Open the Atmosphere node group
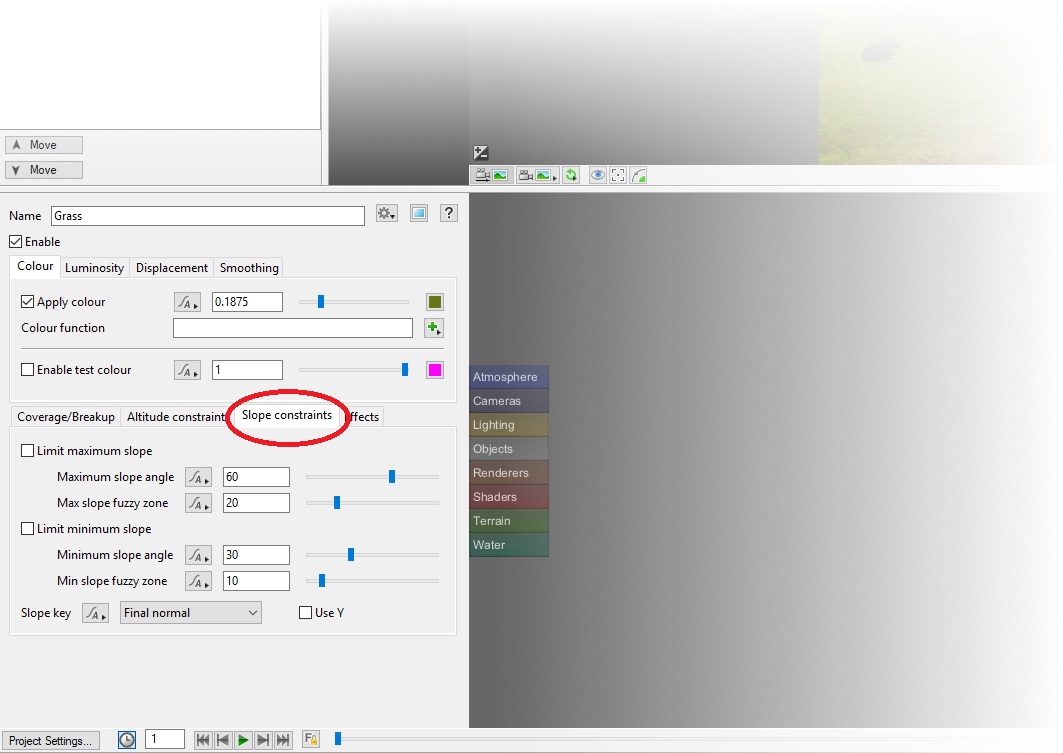Image resolution: width=1063 pixels, height=753 pixels. 508,377
